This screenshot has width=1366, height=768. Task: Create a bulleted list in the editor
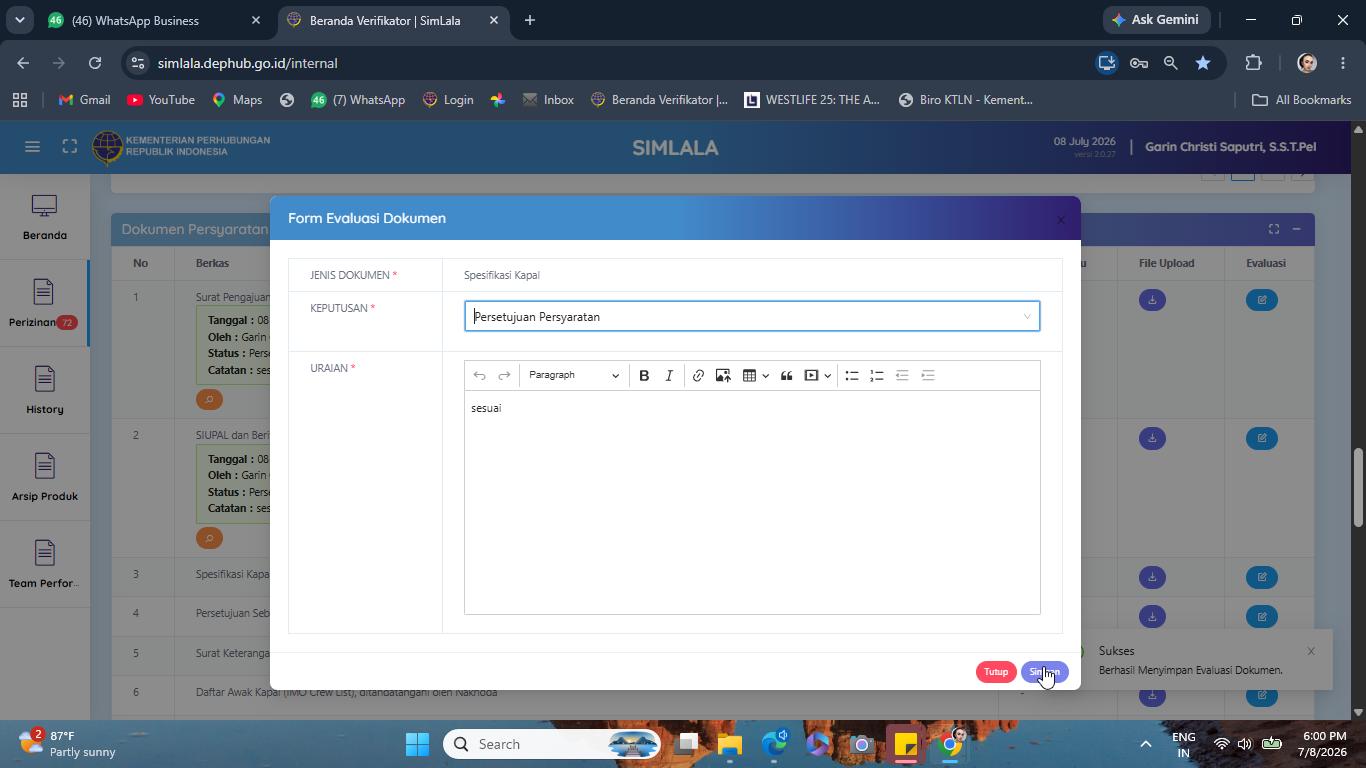point(852,375)
